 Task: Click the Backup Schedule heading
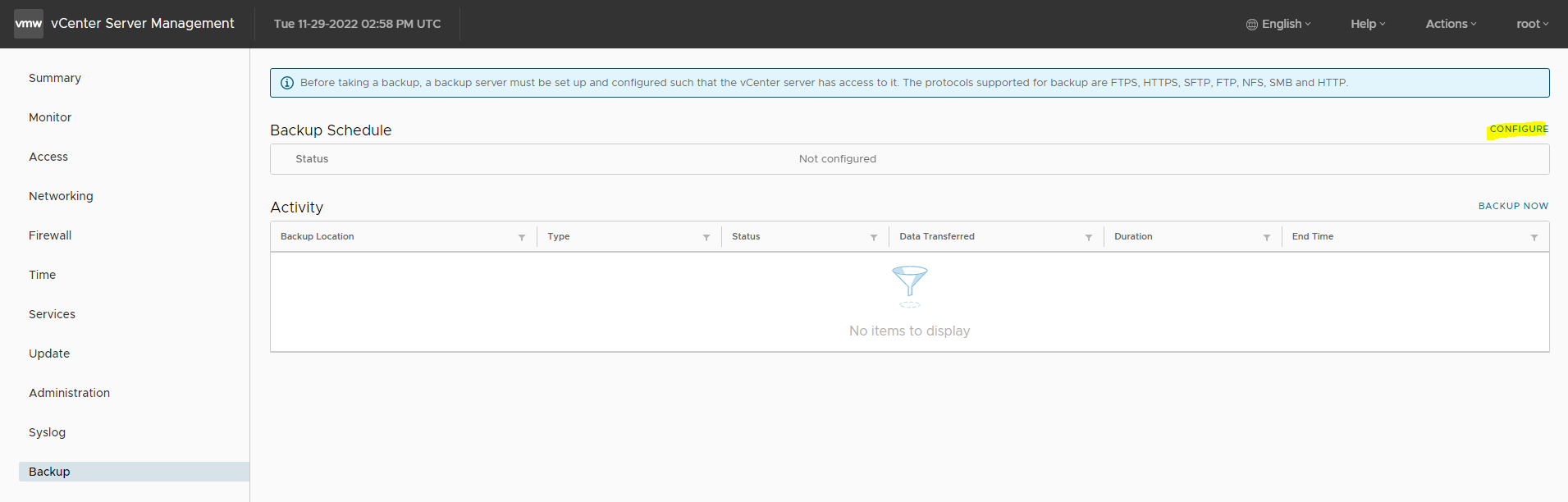pos(331,130)
